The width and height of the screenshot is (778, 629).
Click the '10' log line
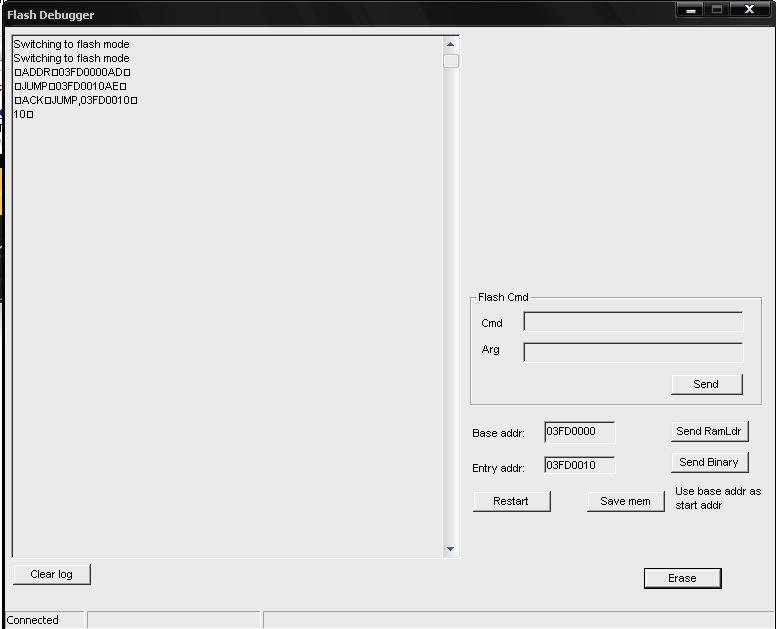point(23,114)
